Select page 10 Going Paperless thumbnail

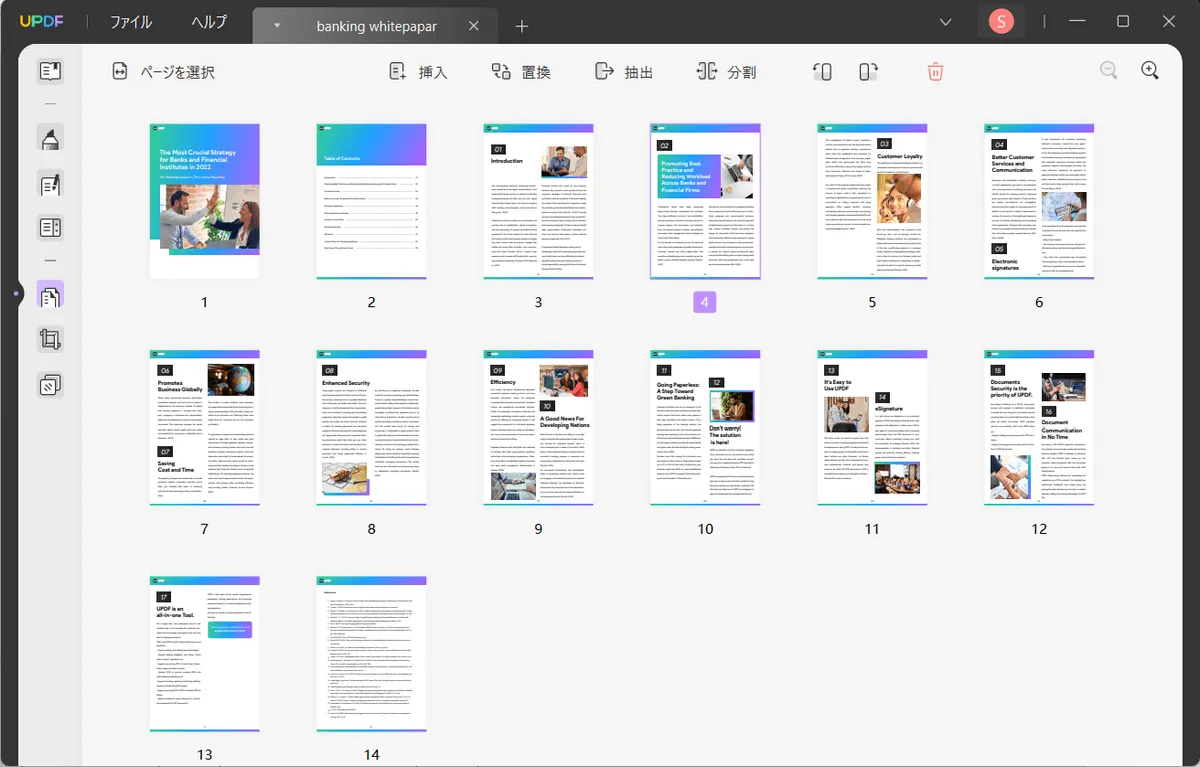pyautogui.click(x=705, y=427)
